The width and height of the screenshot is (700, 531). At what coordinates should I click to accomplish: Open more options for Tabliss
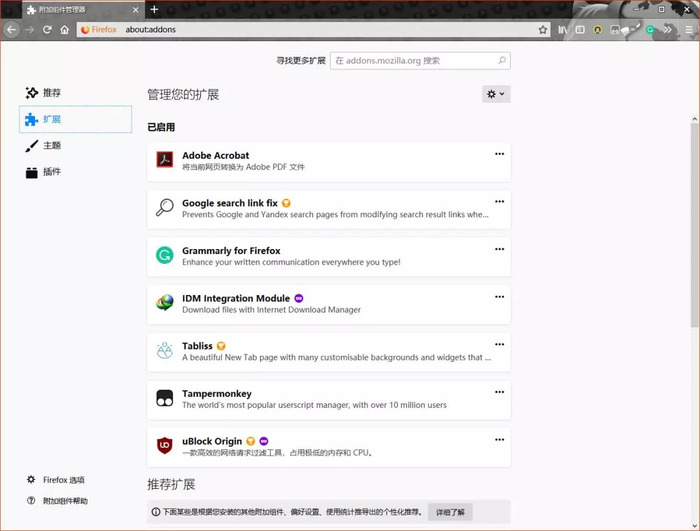tap(500, 344)
